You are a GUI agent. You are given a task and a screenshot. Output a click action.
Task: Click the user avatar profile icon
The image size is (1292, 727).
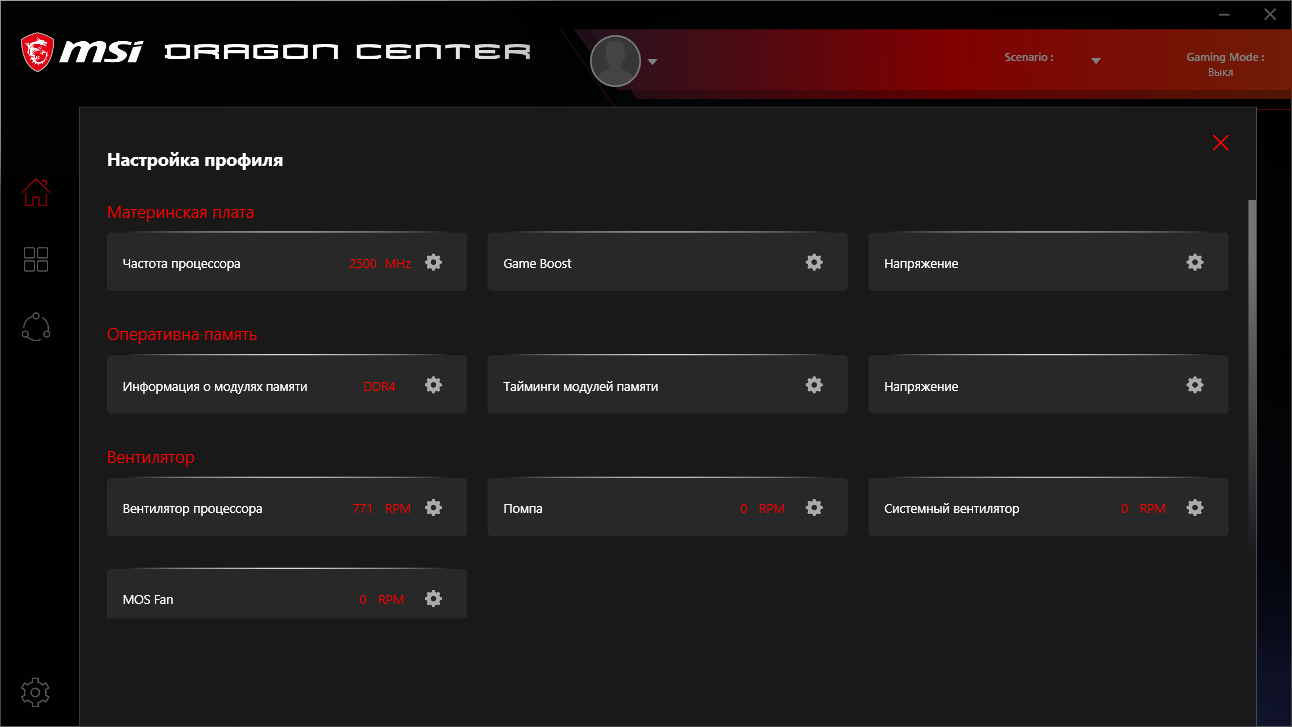coord(615,61)
